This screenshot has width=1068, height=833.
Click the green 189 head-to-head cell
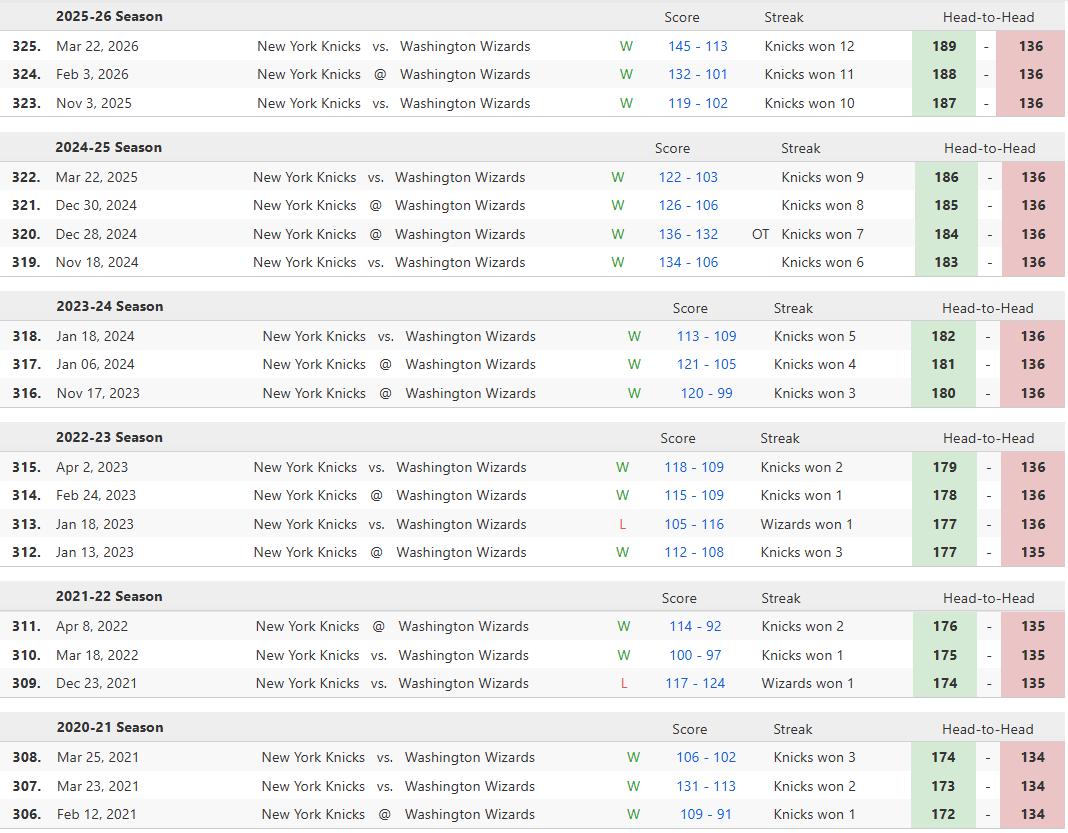(943, 46)
